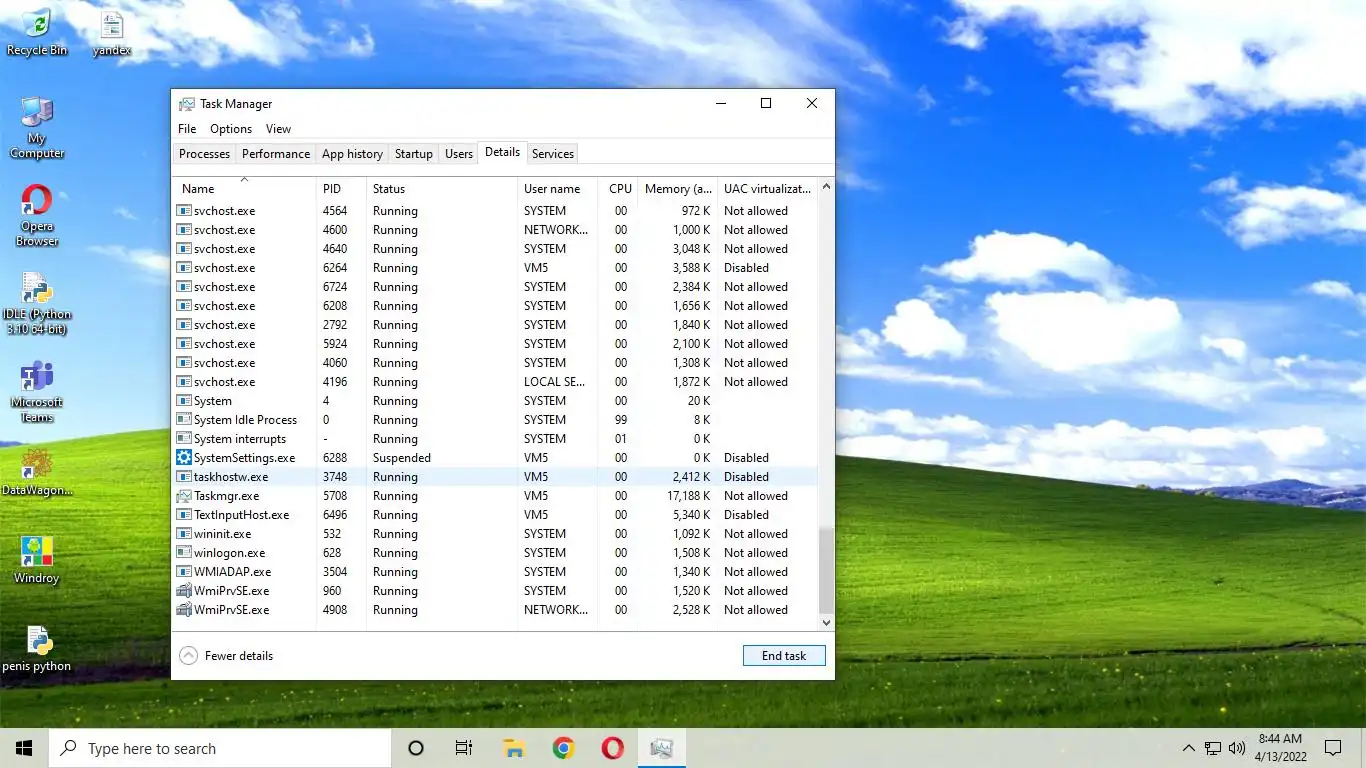Select WmiPrvSE.exe with PID 4908

click(495, 610)
